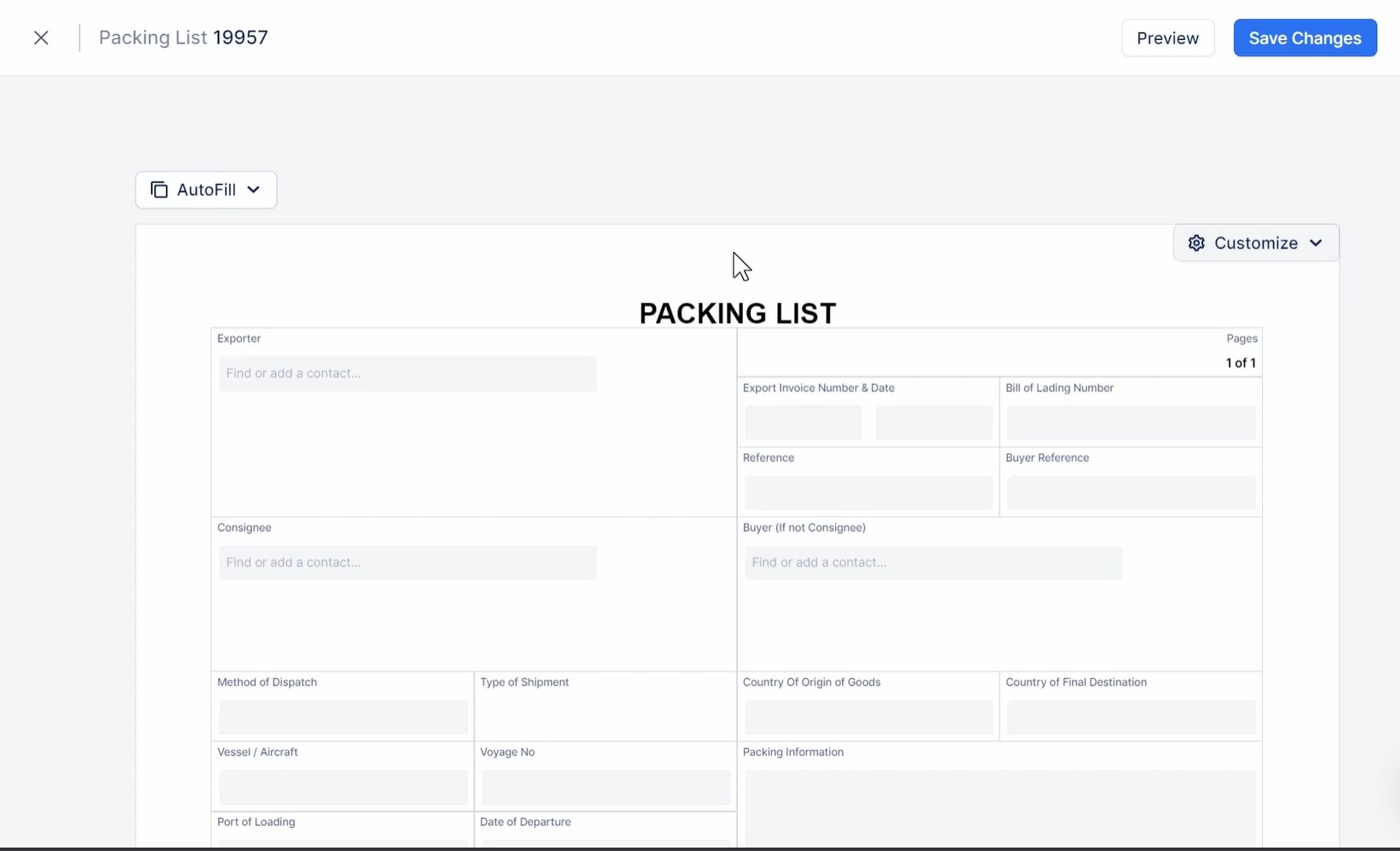The image size is (1400, 851).
Task: Expand the Customize dropdown chevron
Action: pyautogui.click(x=1316, y=244)
